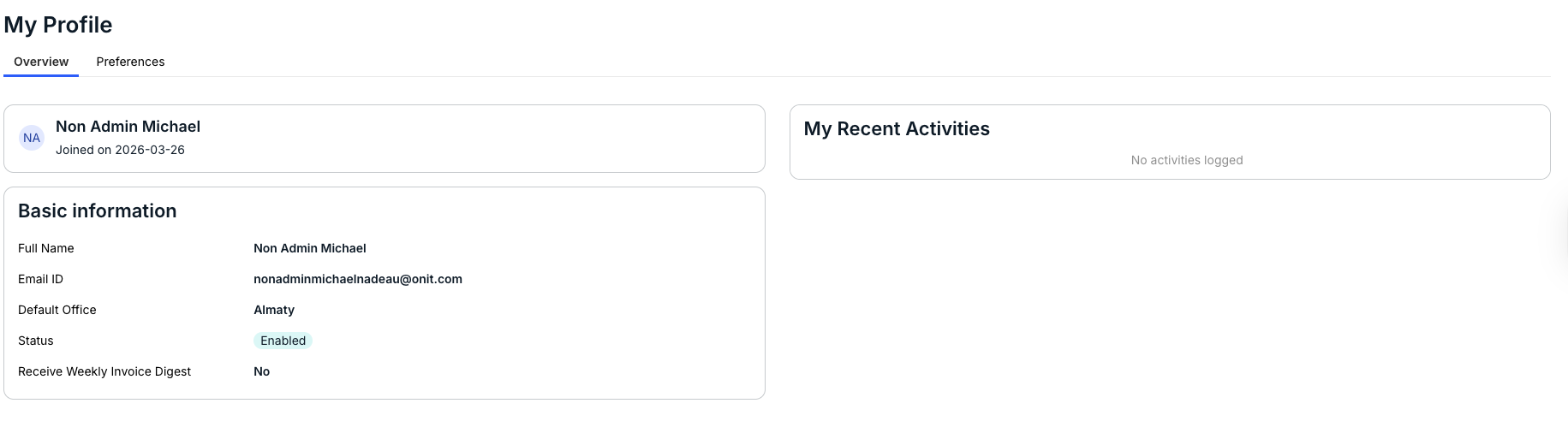Click the Status label
Image resolution: width=1568 pixels, height=433 pixels.
coord(36,341)
